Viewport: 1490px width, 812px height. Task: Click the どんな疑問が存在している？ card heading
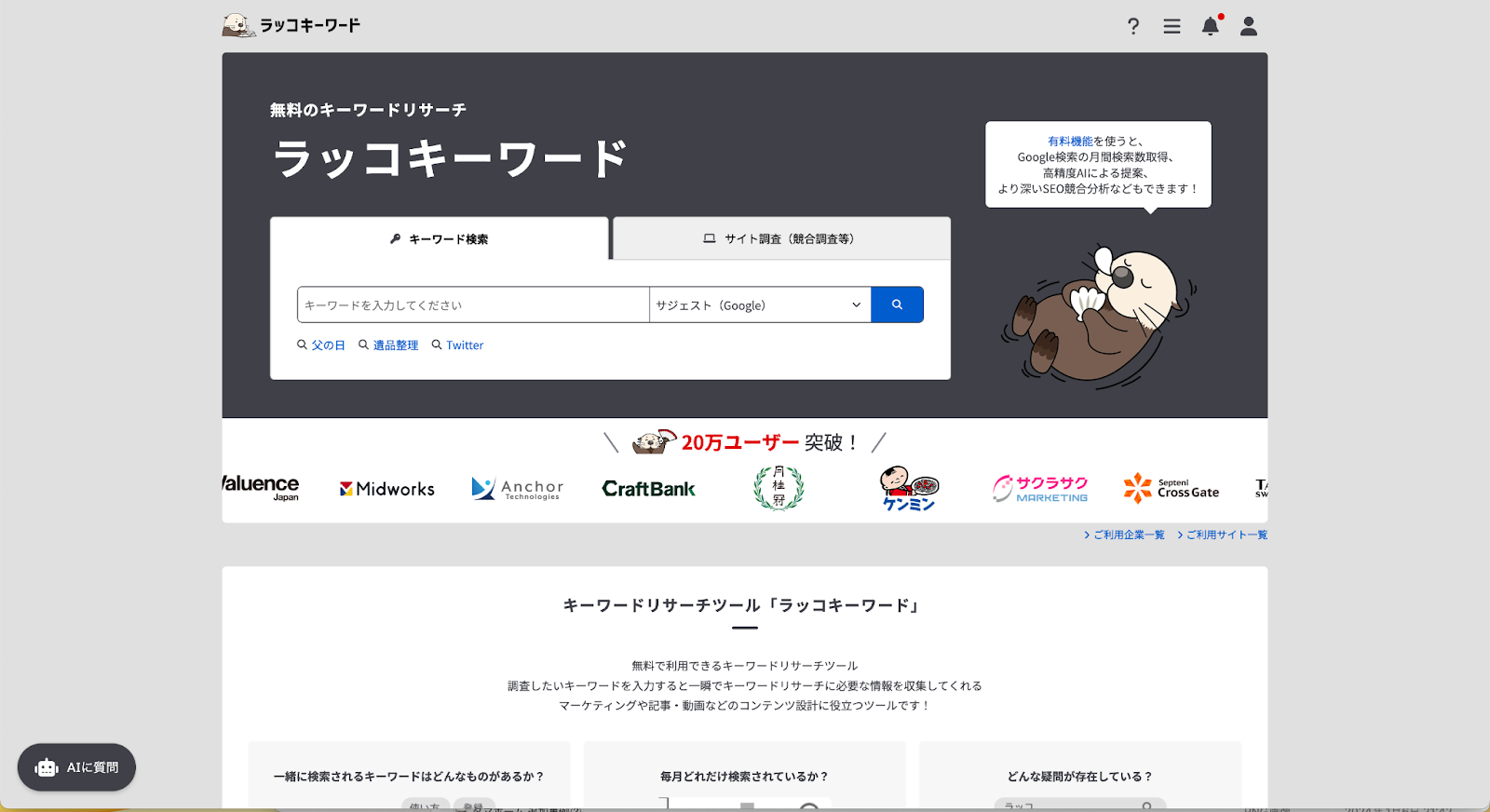coord(1080,777)
